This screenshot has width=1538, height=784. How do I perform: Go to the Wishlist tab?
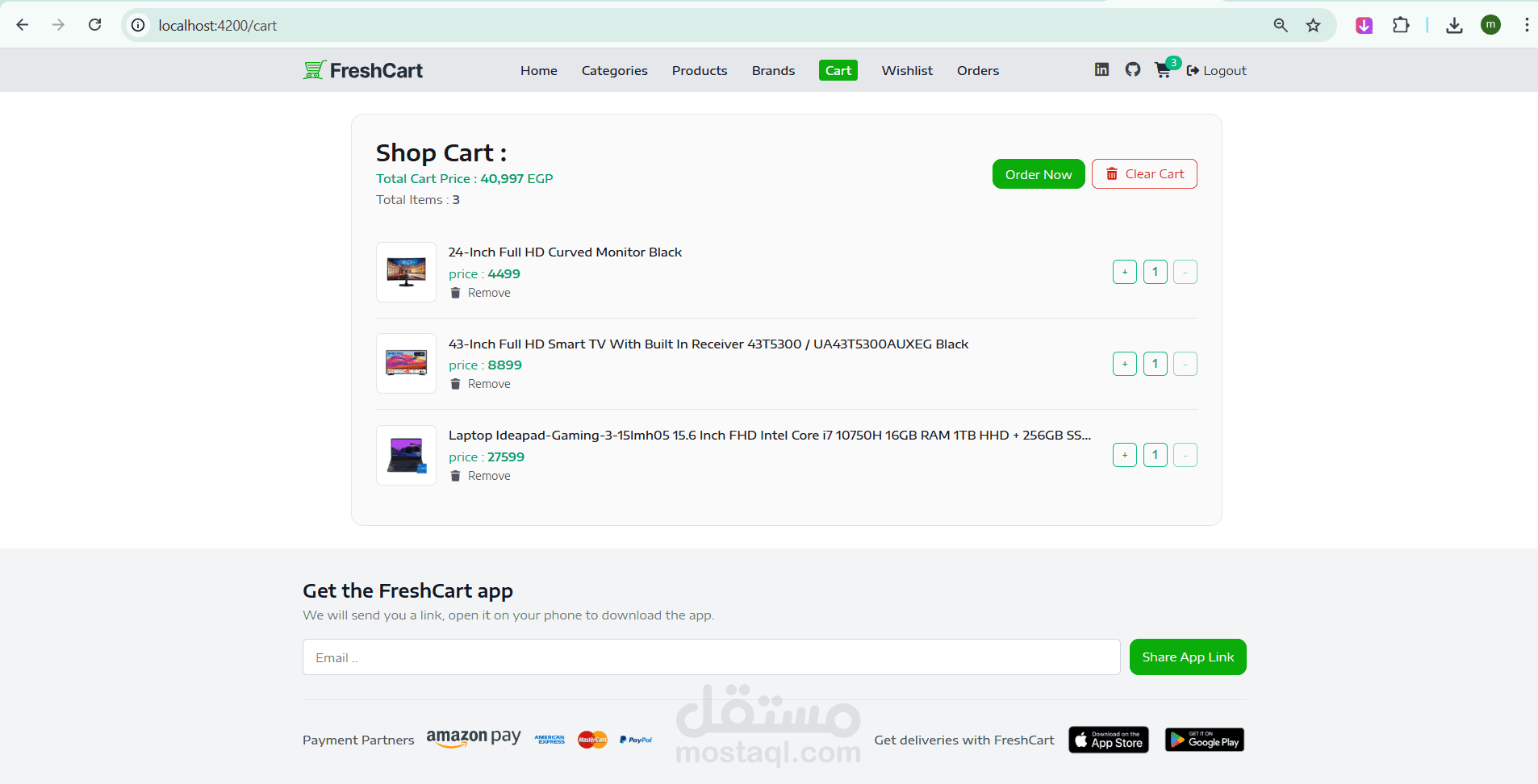click(907, 71)
